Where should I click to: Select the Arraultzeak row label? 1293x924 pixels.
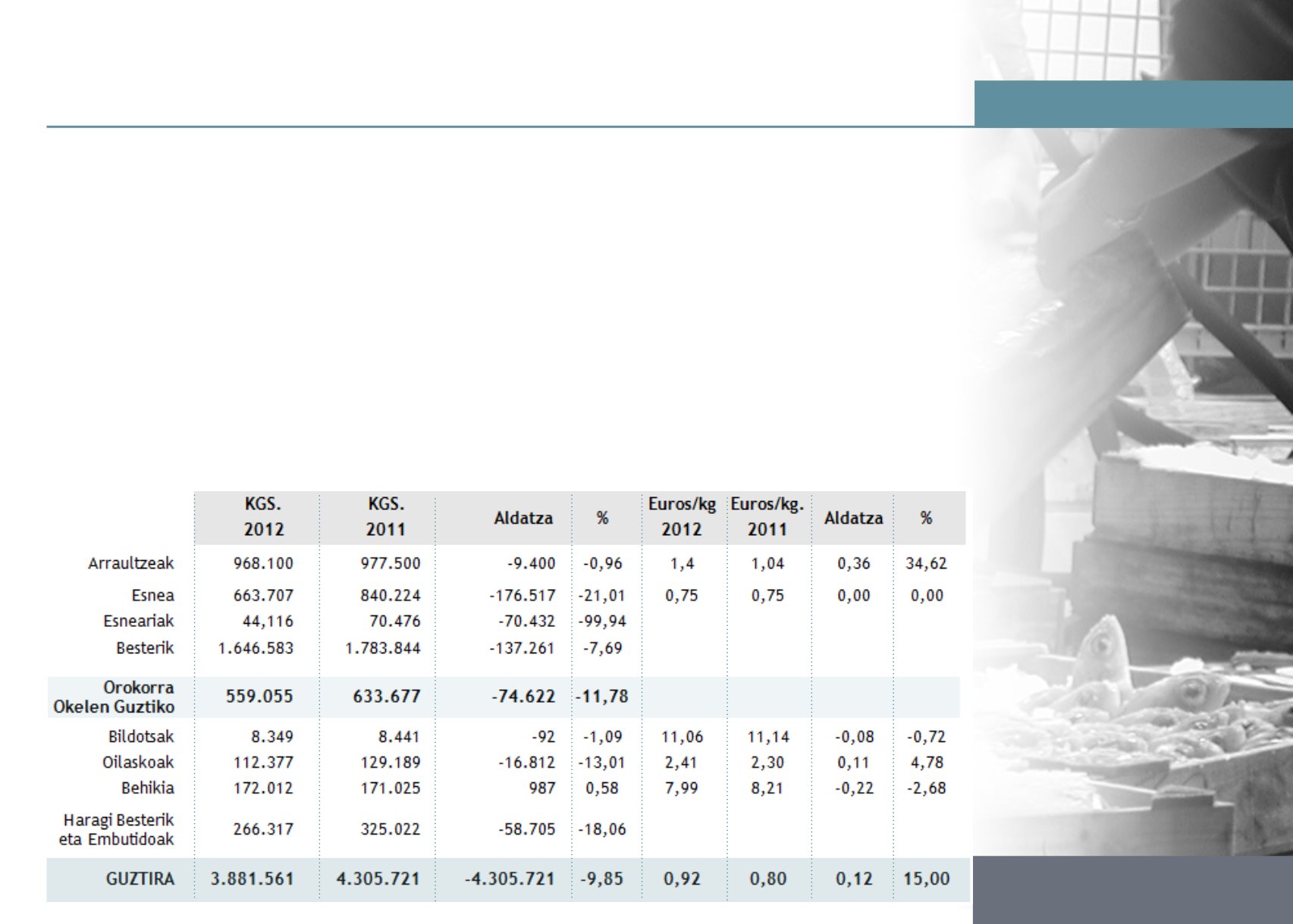pyautogui.click(x=130, y=563)
